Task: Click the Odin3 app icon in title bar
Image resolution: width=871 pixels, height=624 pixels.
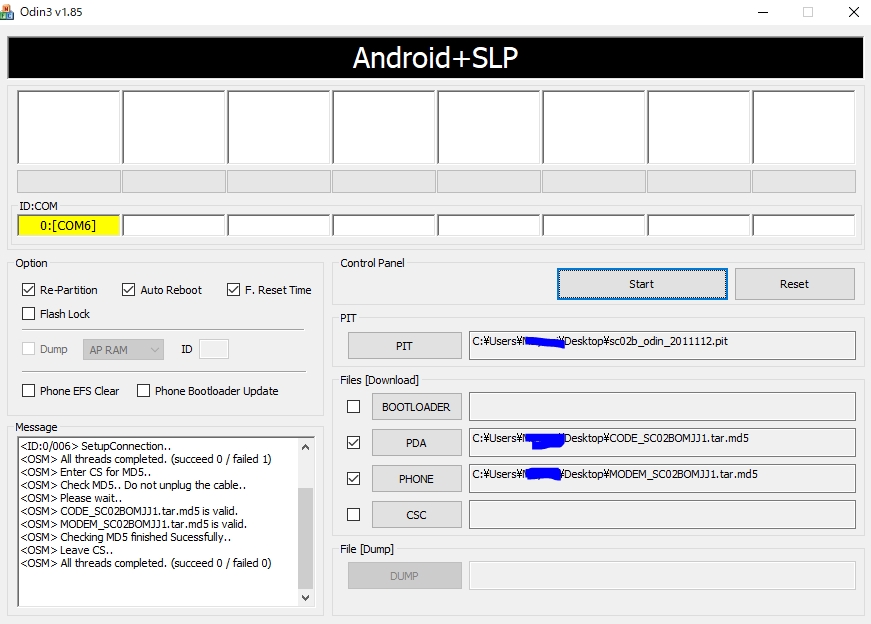Action: (7, 12)
